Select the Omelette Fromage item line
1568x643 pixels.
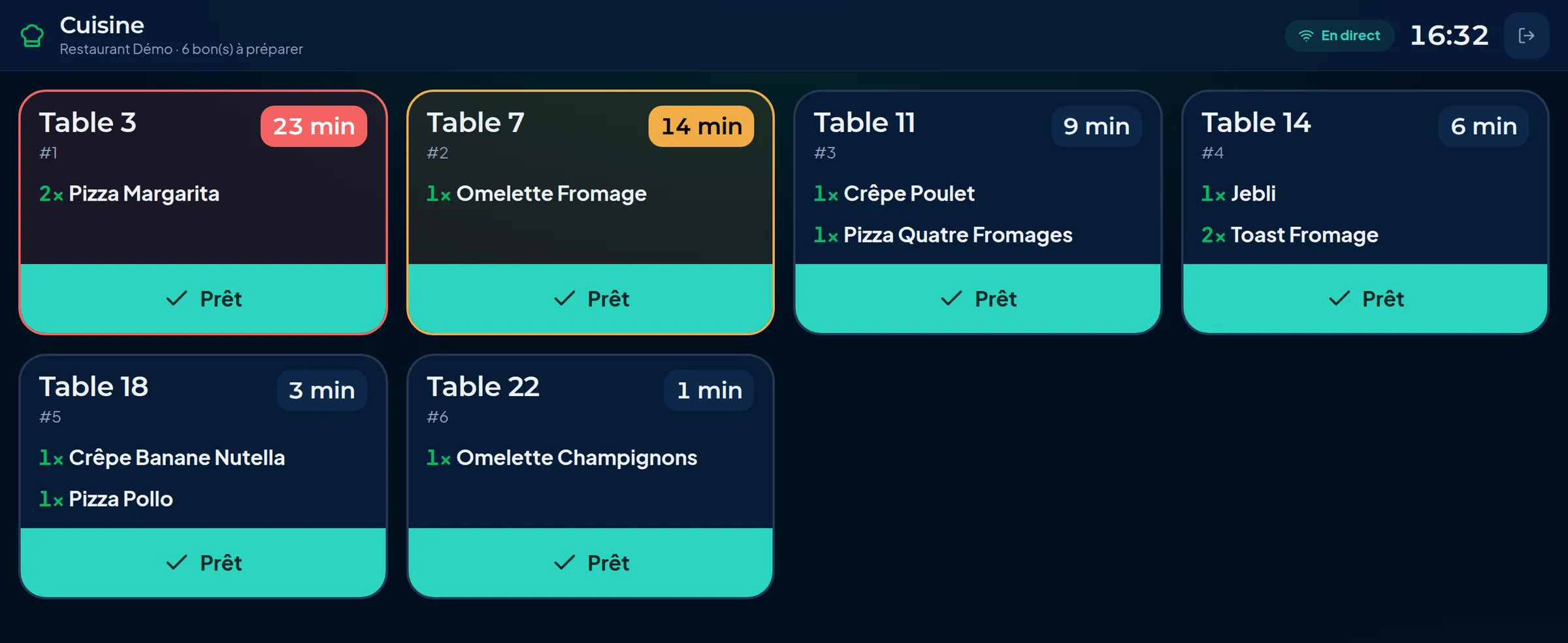[x=536, y=193]
